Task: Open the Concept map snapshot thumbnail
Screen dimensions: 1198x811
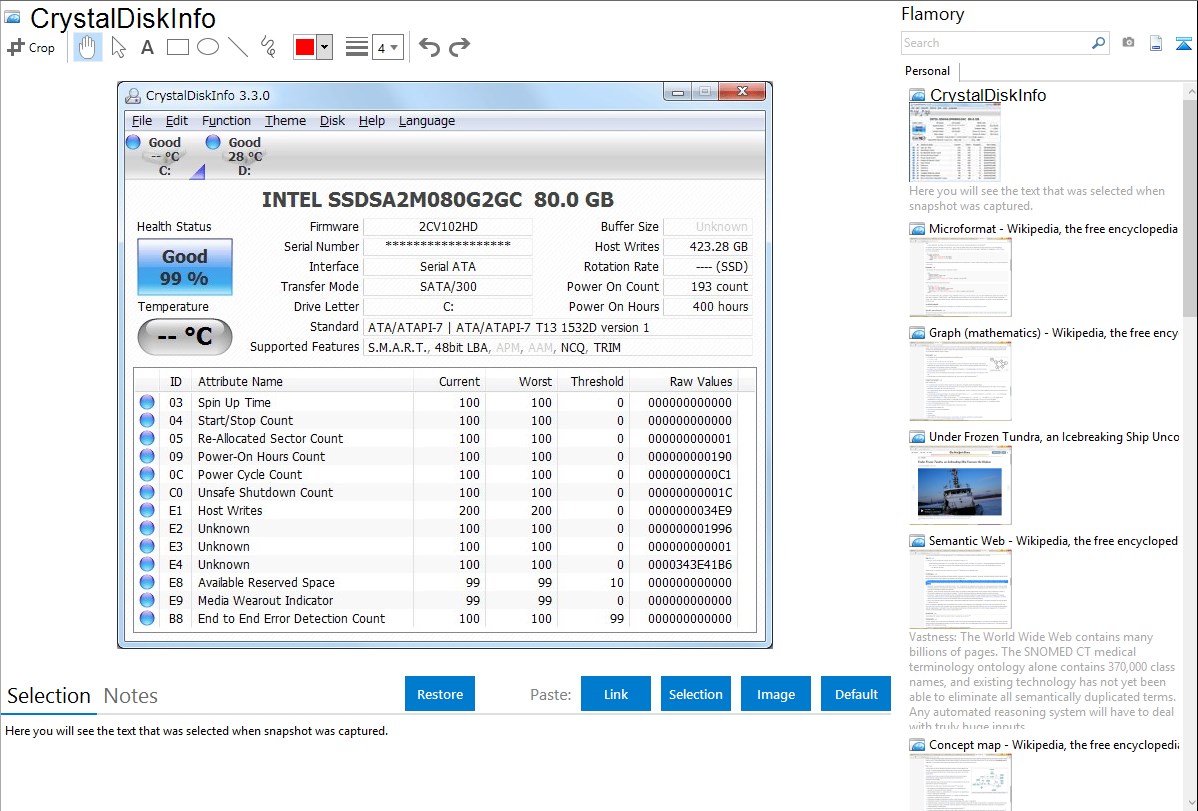Action: [x=960, y=782]
